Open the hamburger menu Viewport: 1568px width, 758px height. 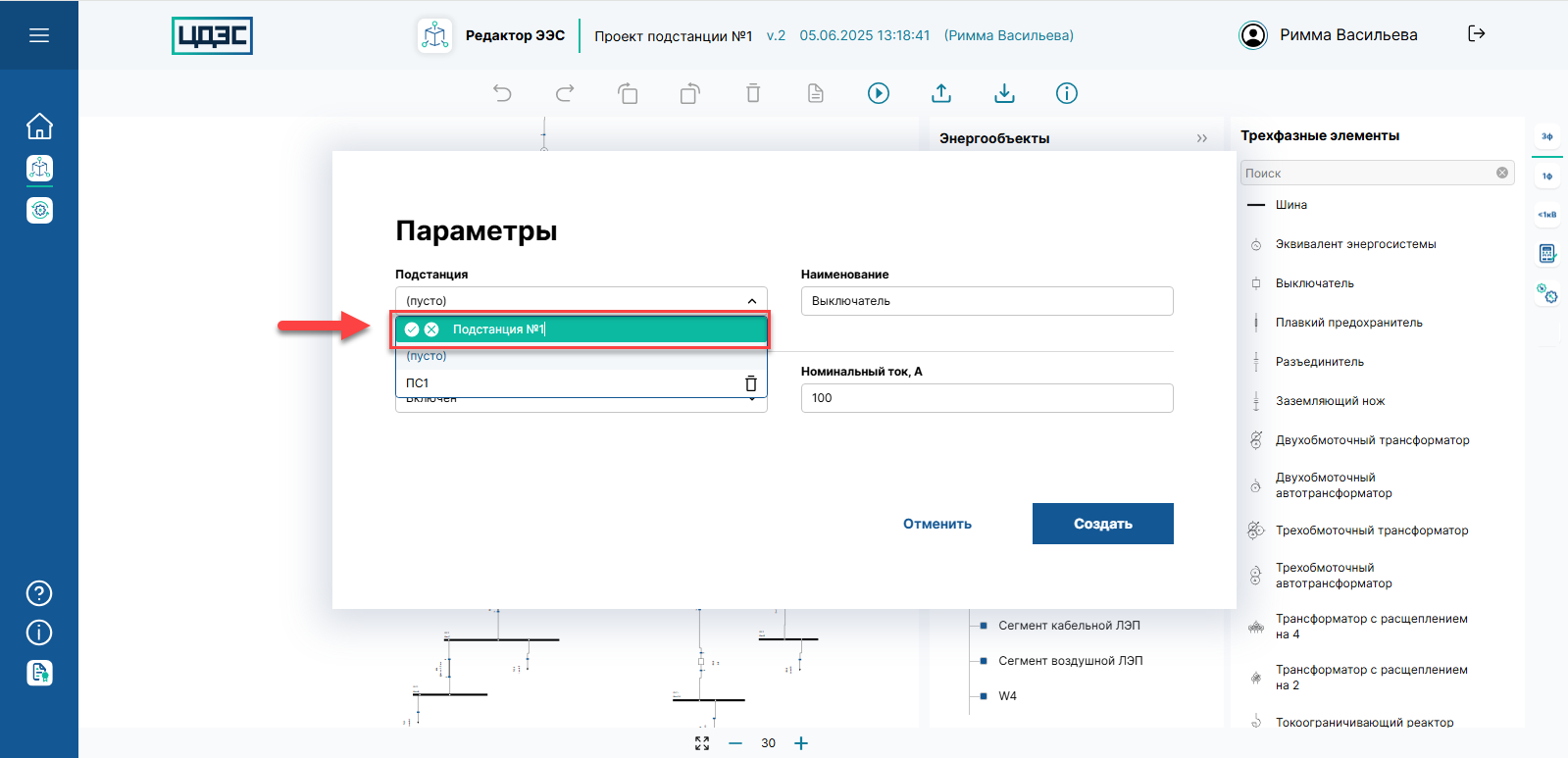tap(39, 35)
